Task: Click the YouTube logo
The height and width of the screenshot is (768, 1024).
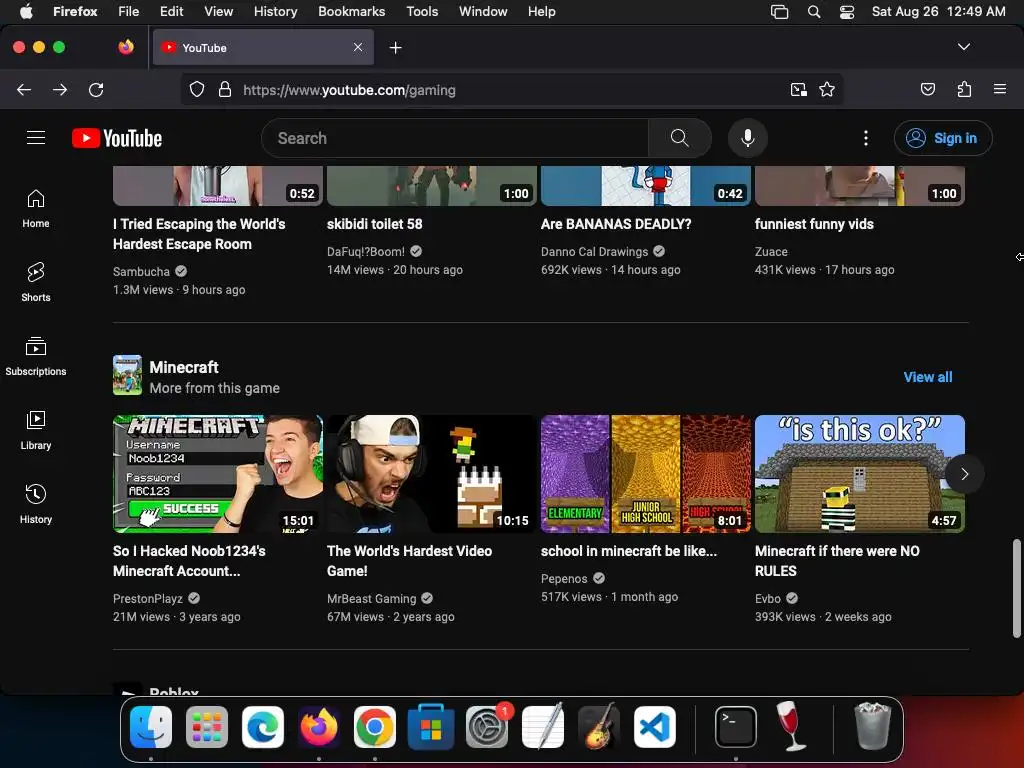Action: (117, 138)
